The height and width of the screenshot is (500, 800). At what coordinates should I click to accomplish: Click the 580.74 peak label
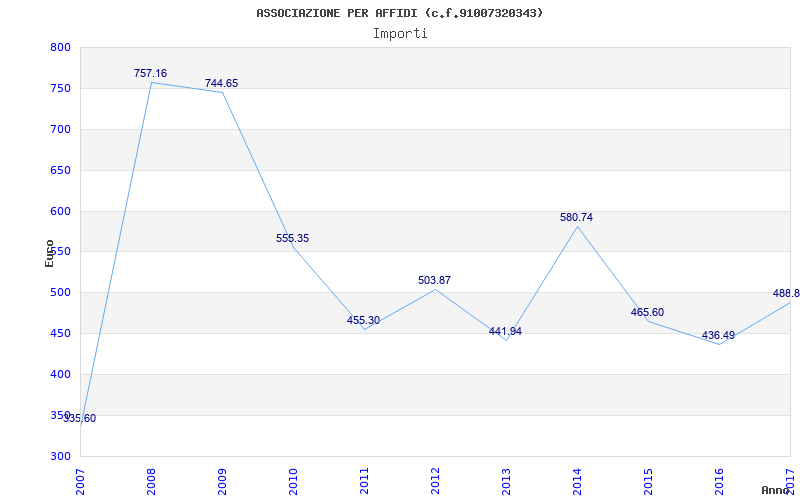point(577,217)
